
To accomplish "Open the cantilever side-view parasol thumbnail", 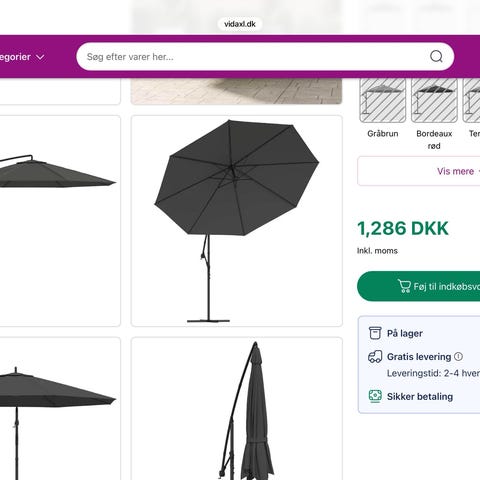I will coord(60,221).
